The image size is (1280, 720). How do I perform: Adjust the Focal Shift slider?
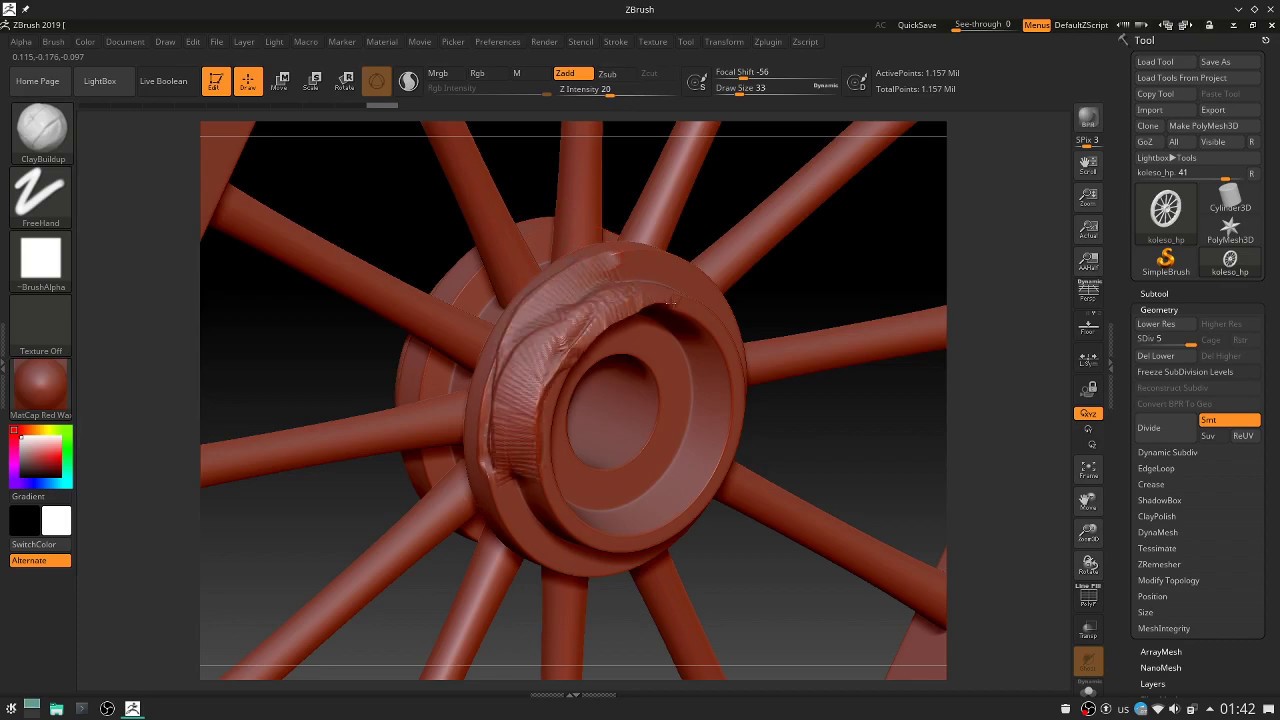[x=777, y=72]
